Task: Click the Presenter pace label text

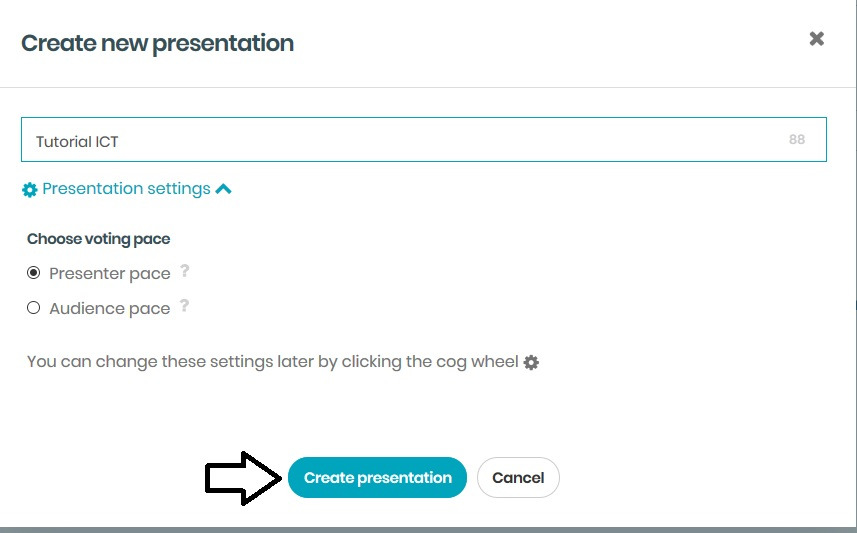Action: [x=110, y=274]
